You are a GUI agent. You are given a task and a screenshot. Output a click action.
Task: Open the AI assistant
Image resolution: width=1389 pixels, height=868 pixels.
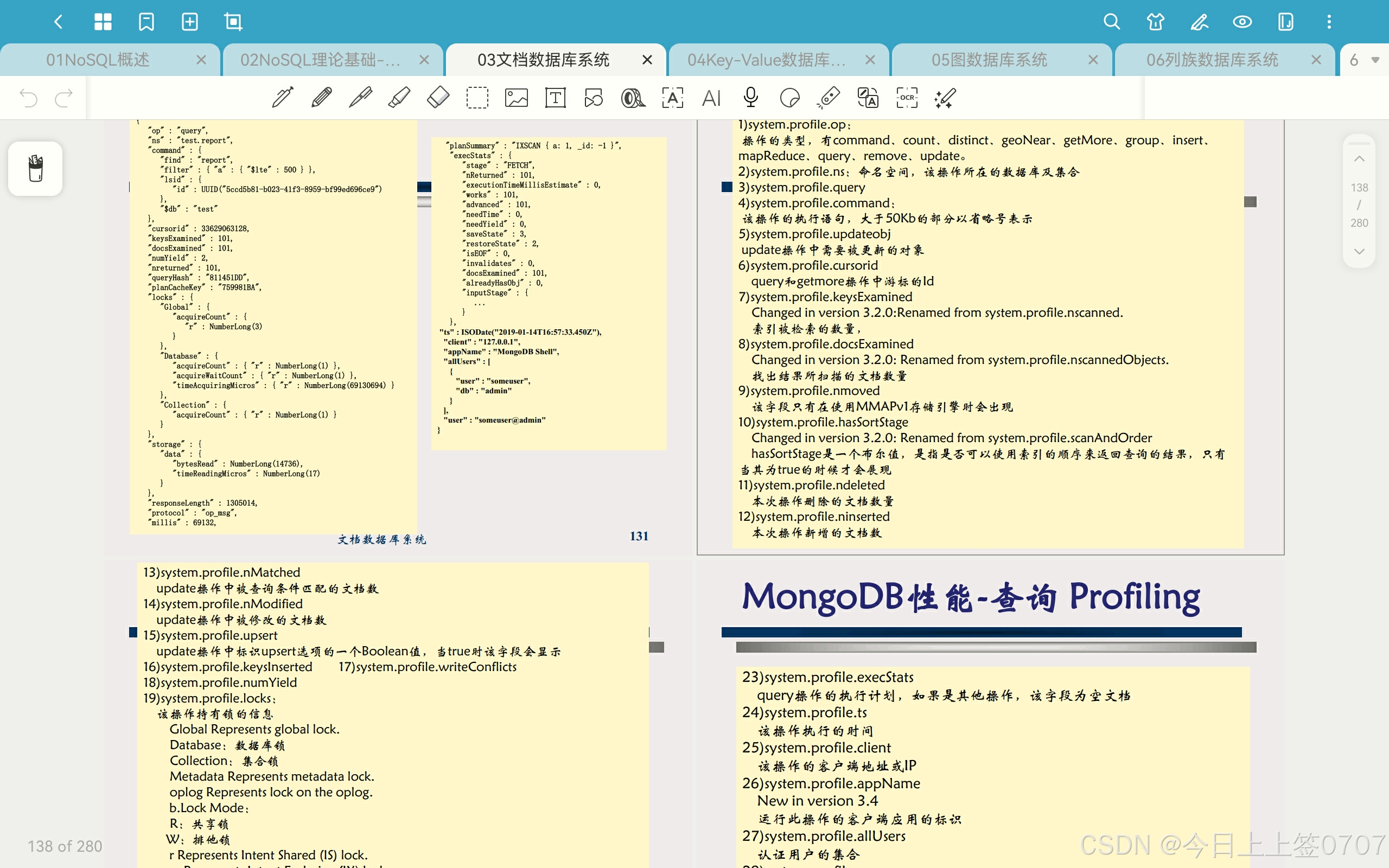pos(712,98)
